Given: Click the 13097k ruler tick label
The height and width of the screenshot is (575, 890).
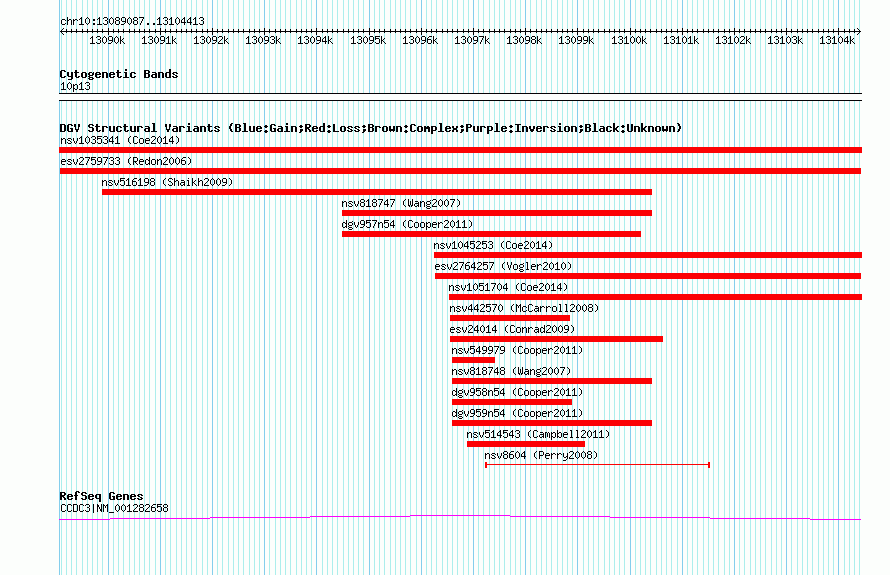Looking at the screenshot, I should click(x=472, y=40).
